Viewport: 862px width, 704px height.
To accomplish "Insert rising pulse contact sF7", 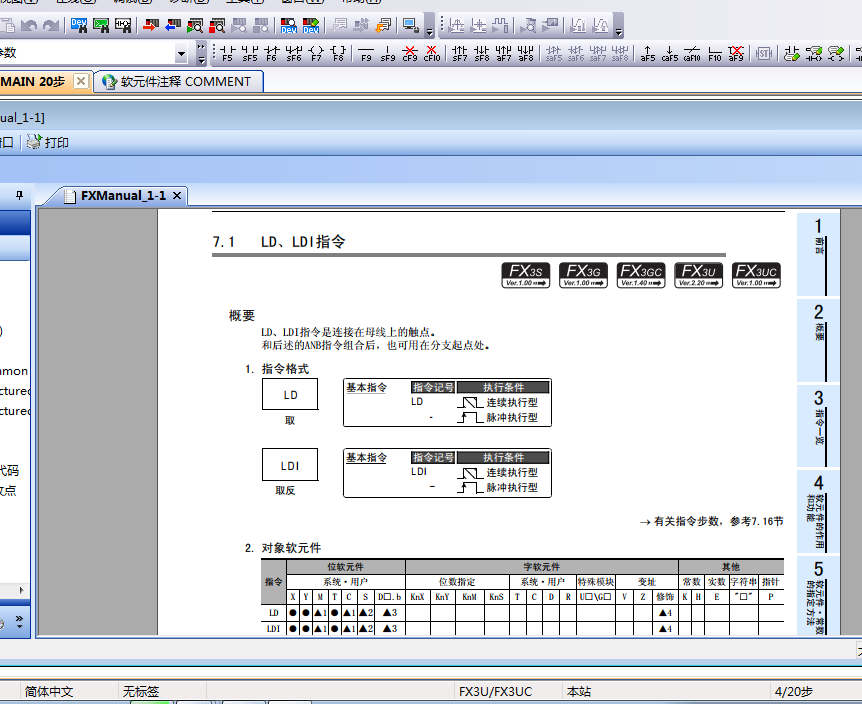I will click(459, 53).
